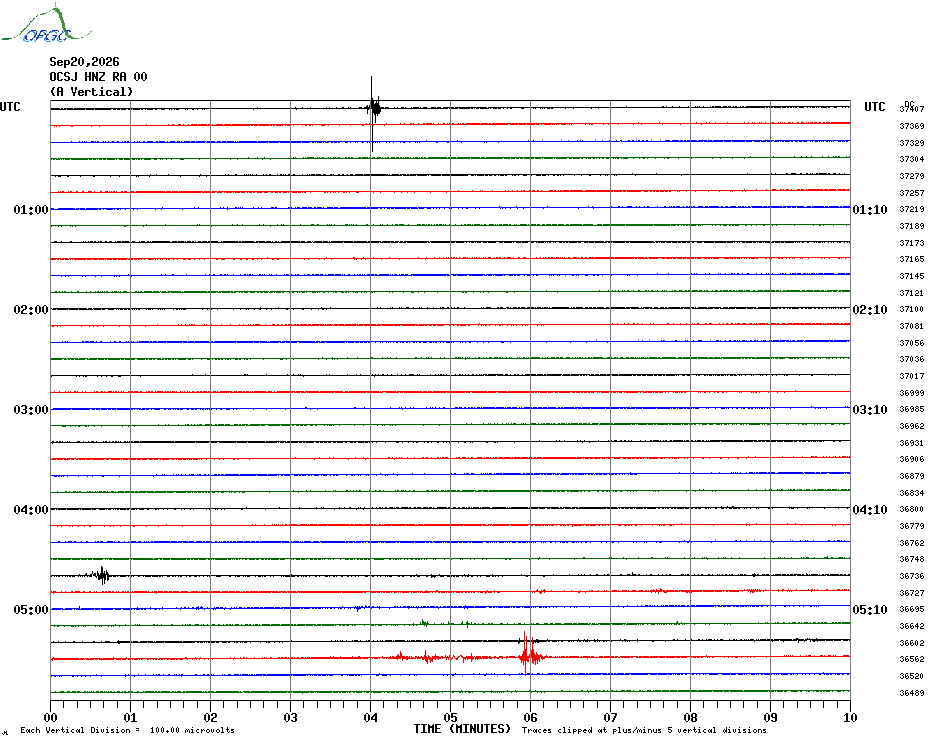Select the 01:00 time label
Viewport: 930px width, 744px height.
tap(31, 210)
